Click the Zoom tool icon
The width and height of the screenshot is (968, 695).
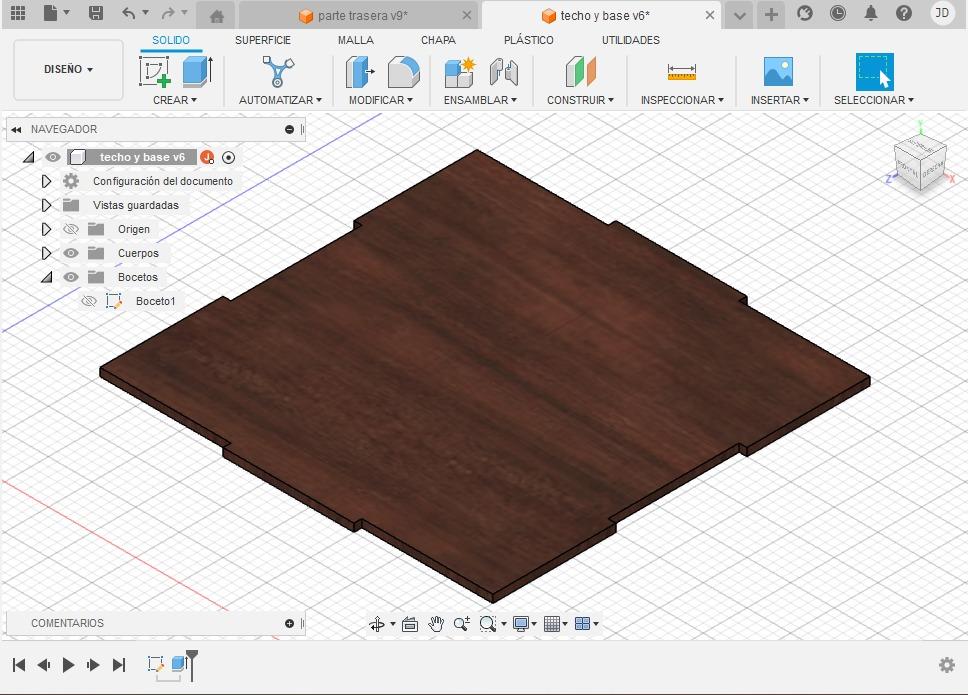pyautogui.click(x=462, y=624)
